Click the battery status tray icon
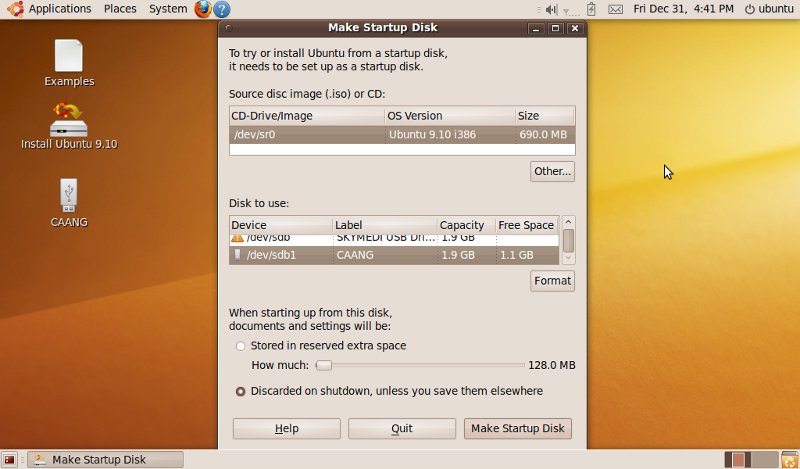Screen dimensions: 800x469 [591, 9]
